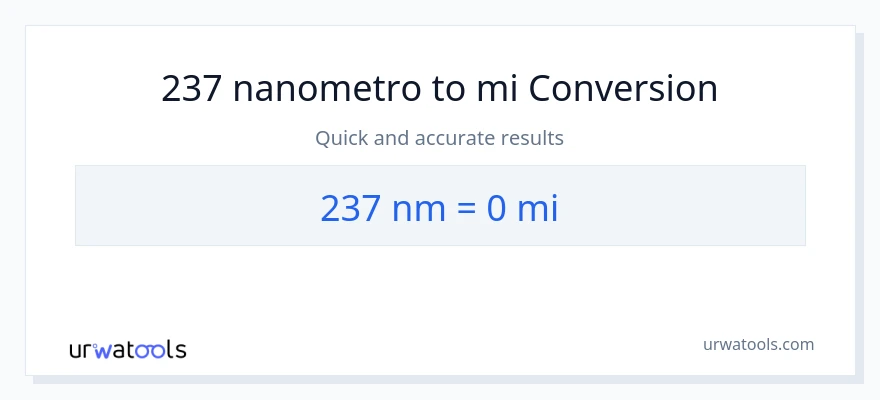
Task: Click the '0 mi' output in the result
Action: click(522, 207)
